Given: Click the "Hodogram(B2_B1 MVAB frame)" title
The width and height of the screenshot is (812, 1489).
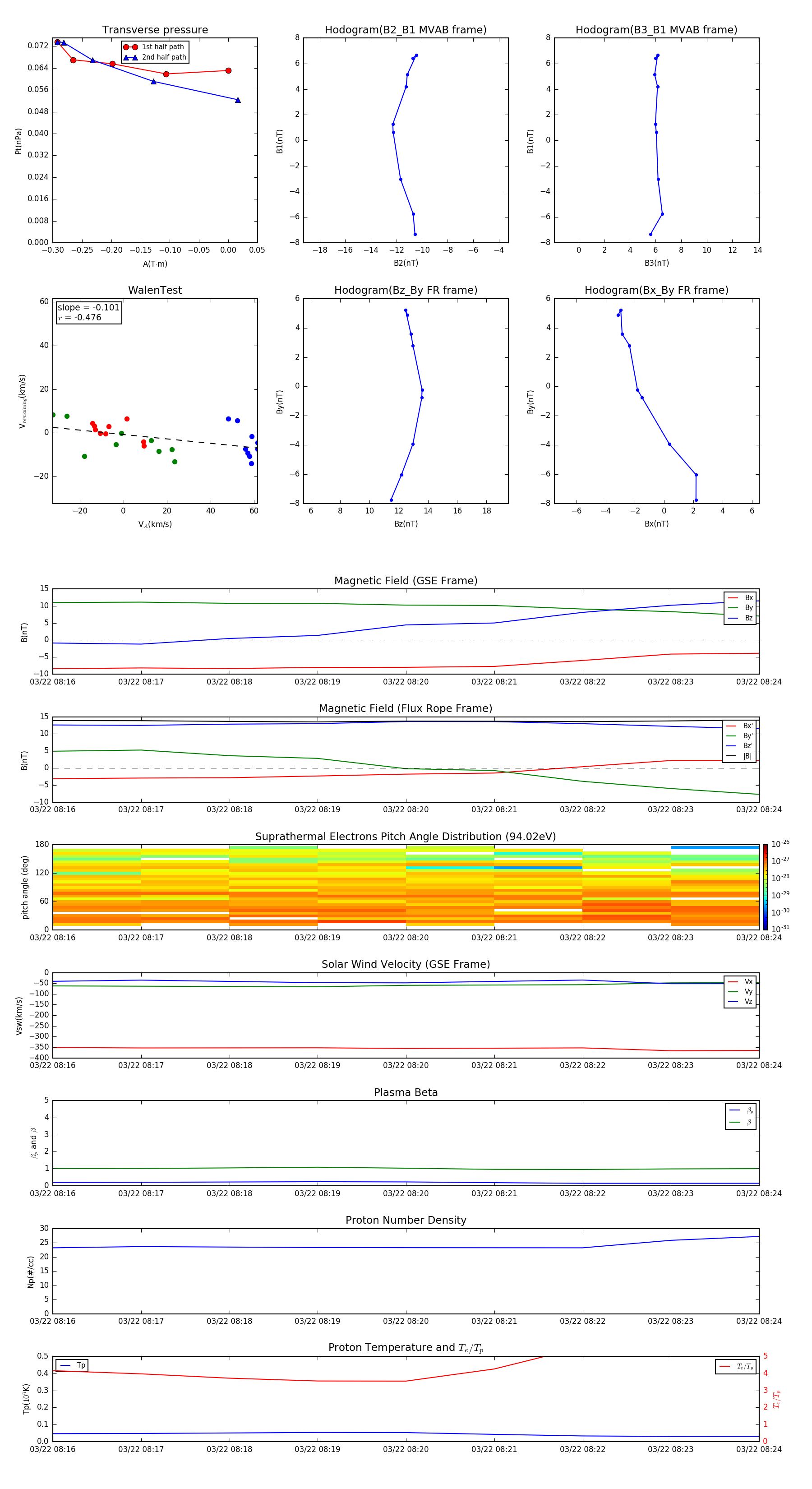Looking at the screenshot, I should pos(405,30).
